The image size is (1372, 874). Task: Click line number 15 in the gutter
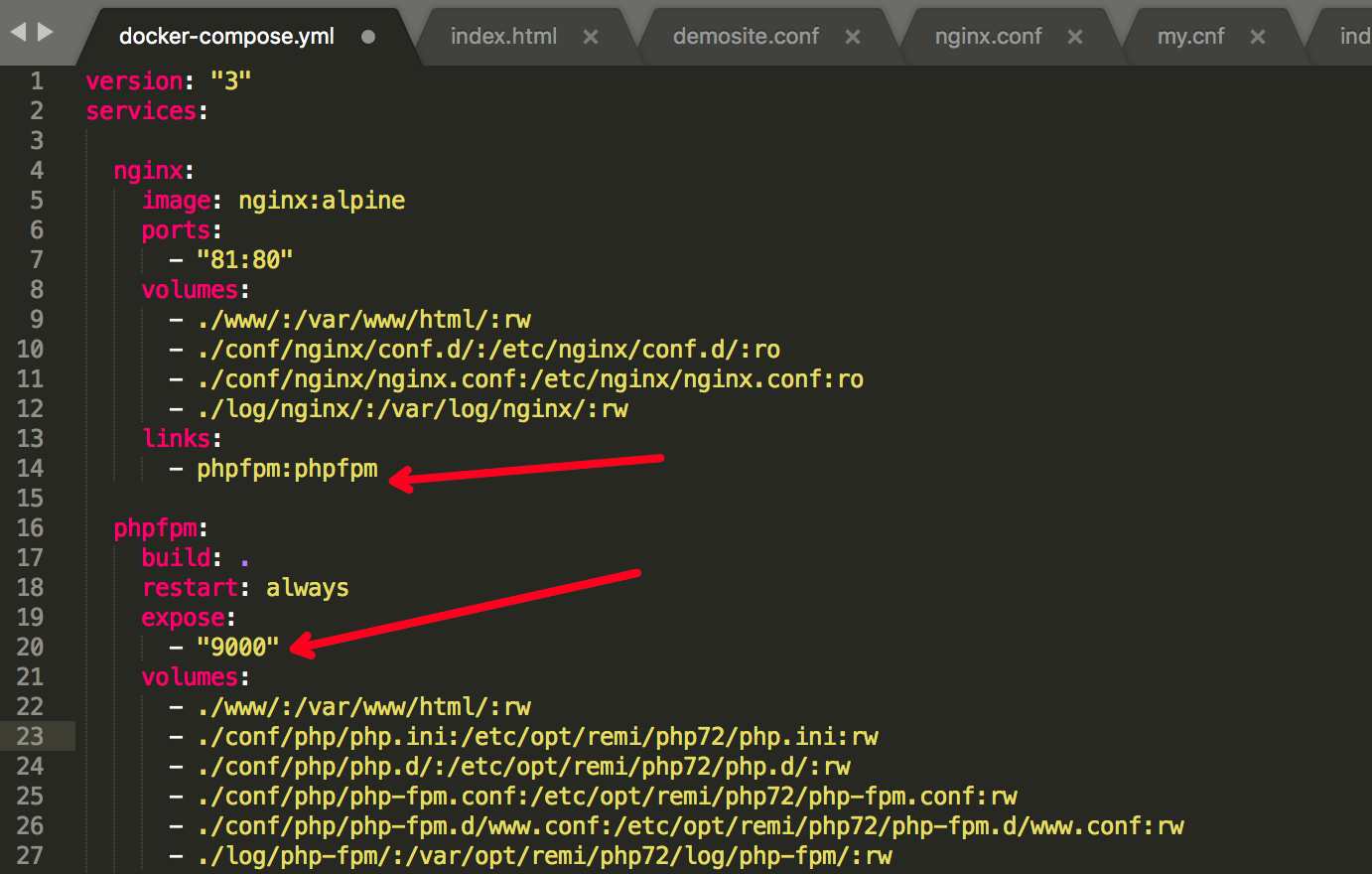tap(30, 499)
